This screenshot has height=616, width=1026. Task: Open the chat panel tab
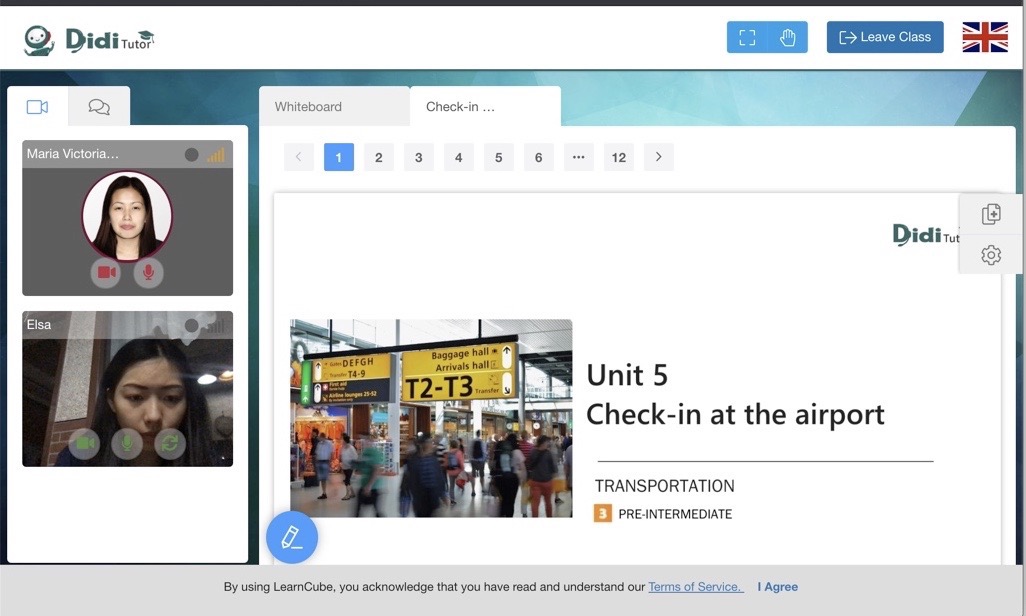coord(99,107)
